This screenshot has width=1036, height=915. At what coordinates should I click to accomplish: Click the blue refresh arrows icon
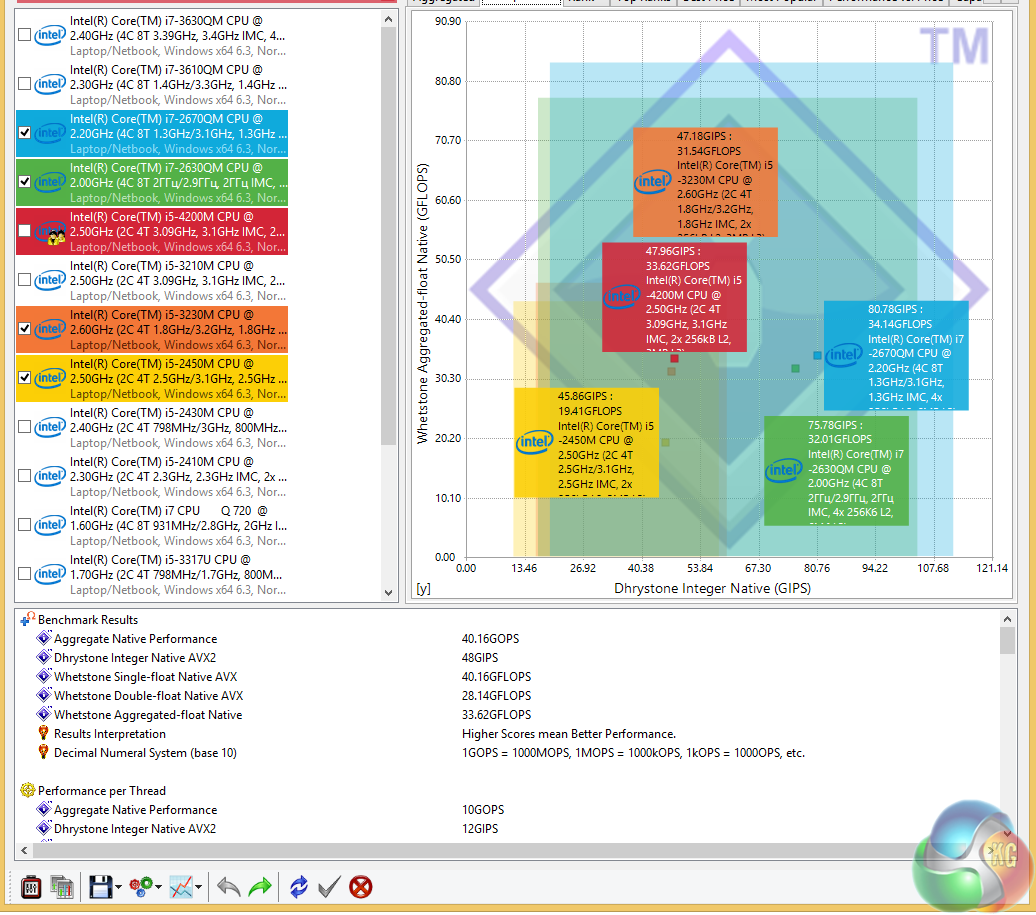tap(299, 887)
